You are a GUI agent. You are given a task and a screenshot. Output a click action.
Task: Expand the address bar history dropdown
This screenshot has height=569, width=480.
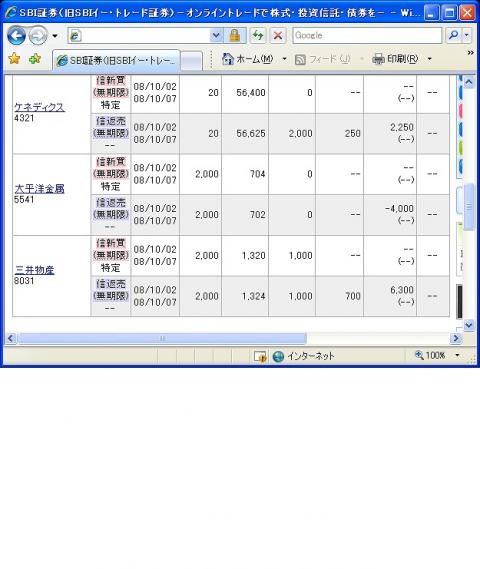216,36
